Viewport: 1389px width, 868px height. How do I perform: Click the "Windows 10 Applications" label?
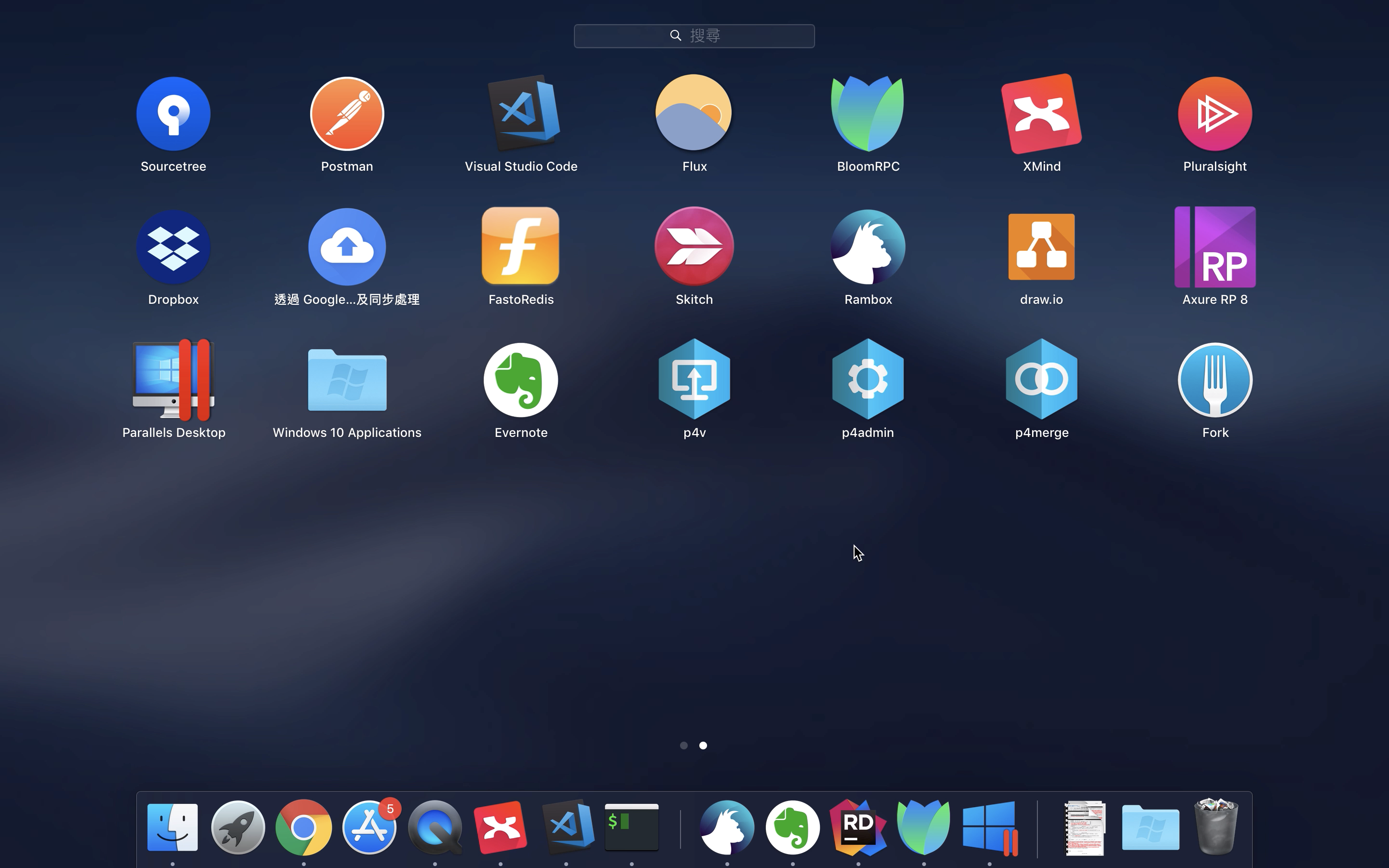point(347,433)
